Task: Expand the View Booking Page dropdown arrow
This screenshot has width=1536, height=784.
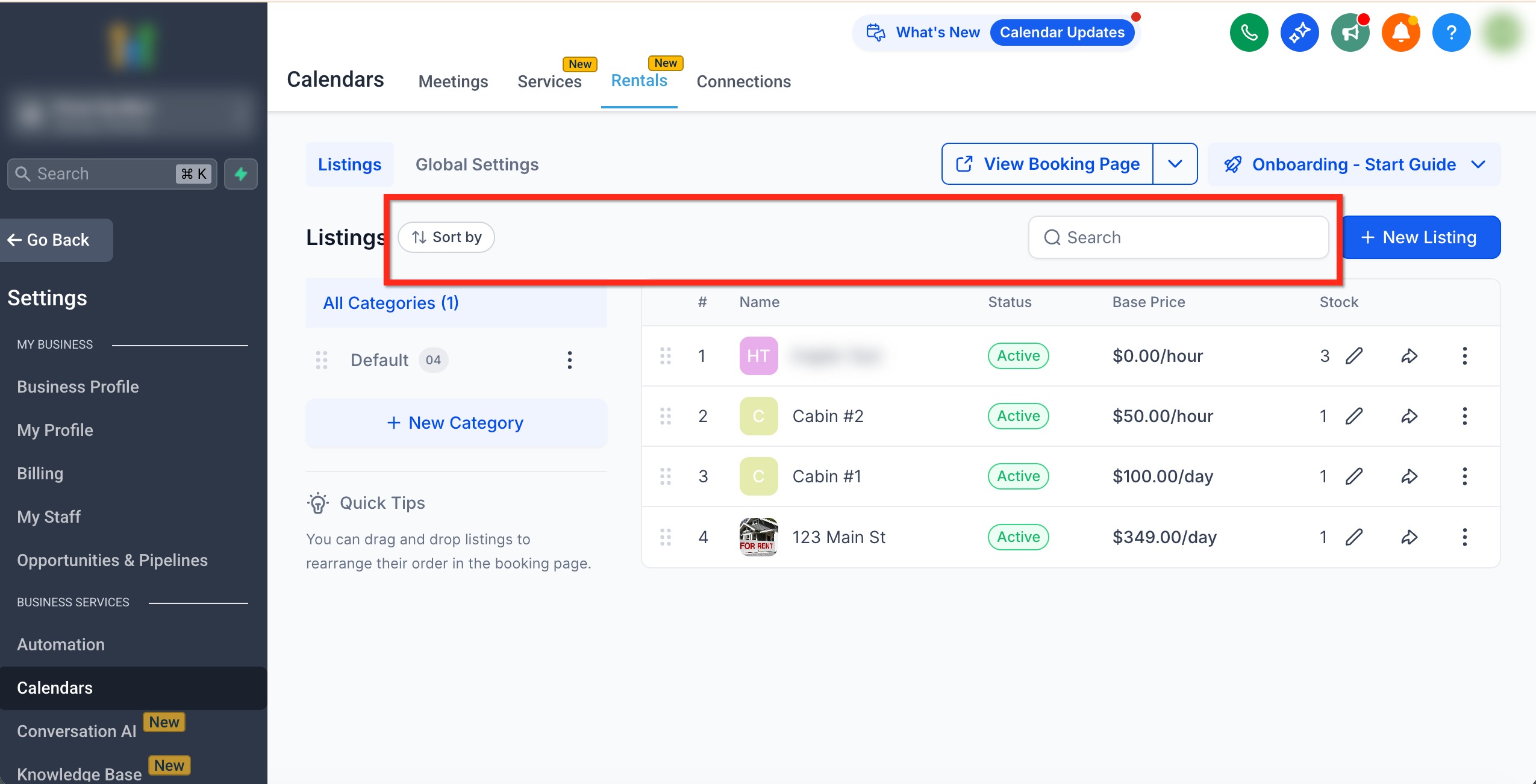Action: point(1175,164)
